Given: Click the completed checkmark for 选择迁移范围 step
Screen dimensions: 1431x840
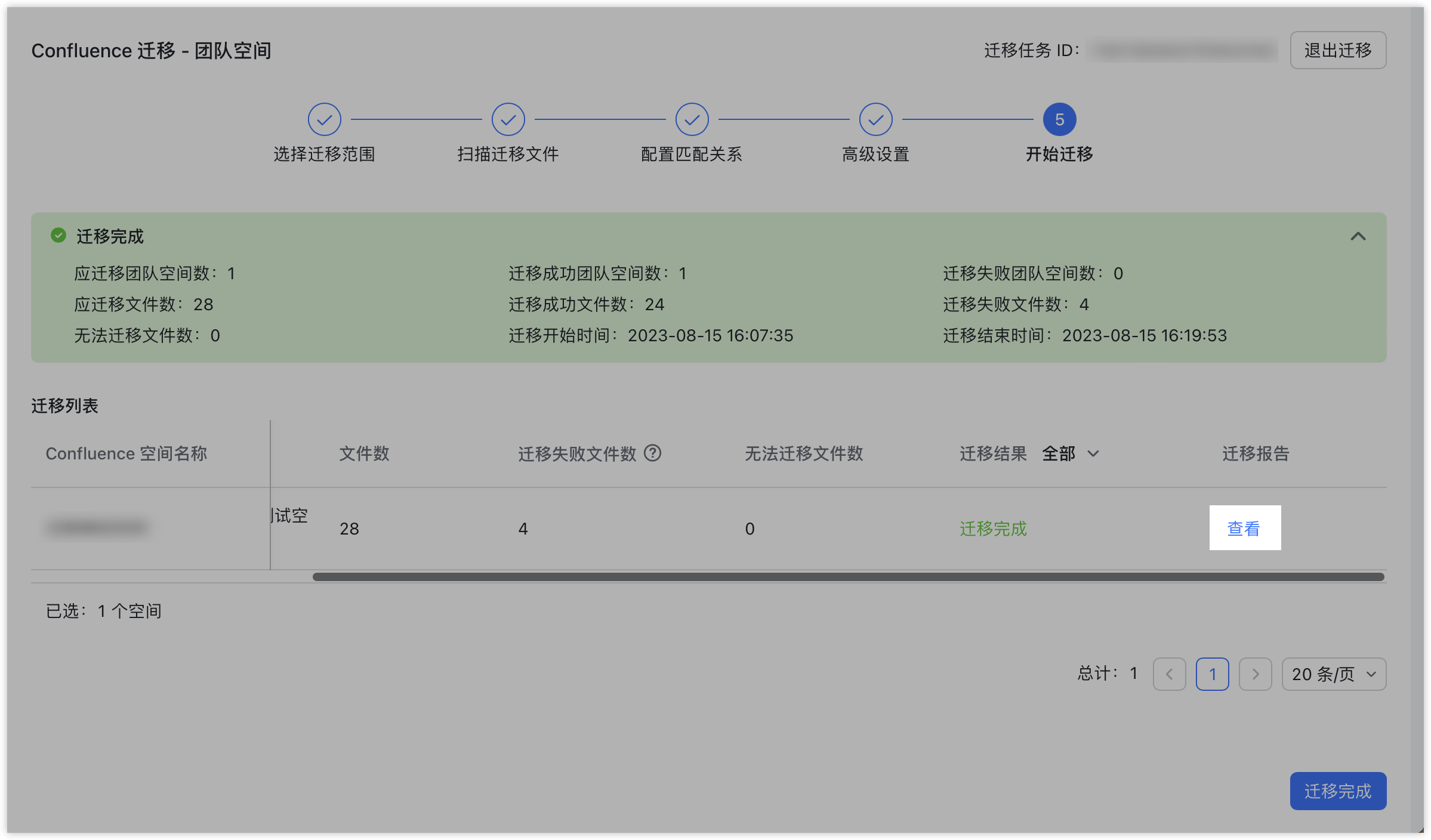Looking at the screenshot, I should (324, 119).
